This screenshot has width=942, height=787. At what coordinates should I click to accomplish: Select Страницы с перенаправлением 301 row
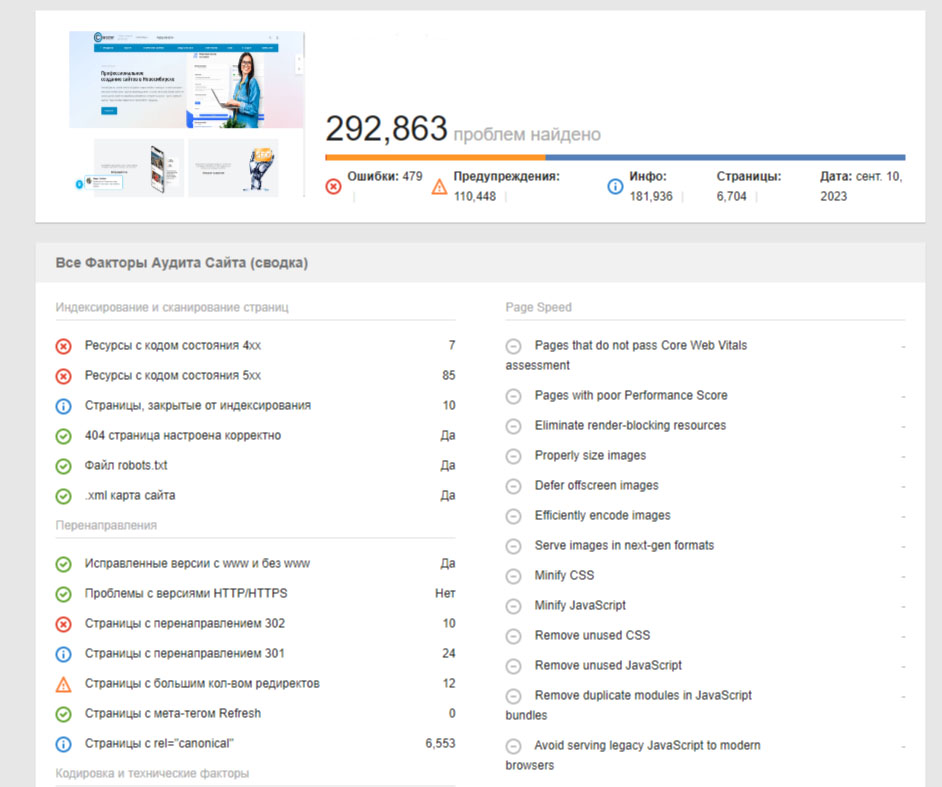[x=184, y=654]
